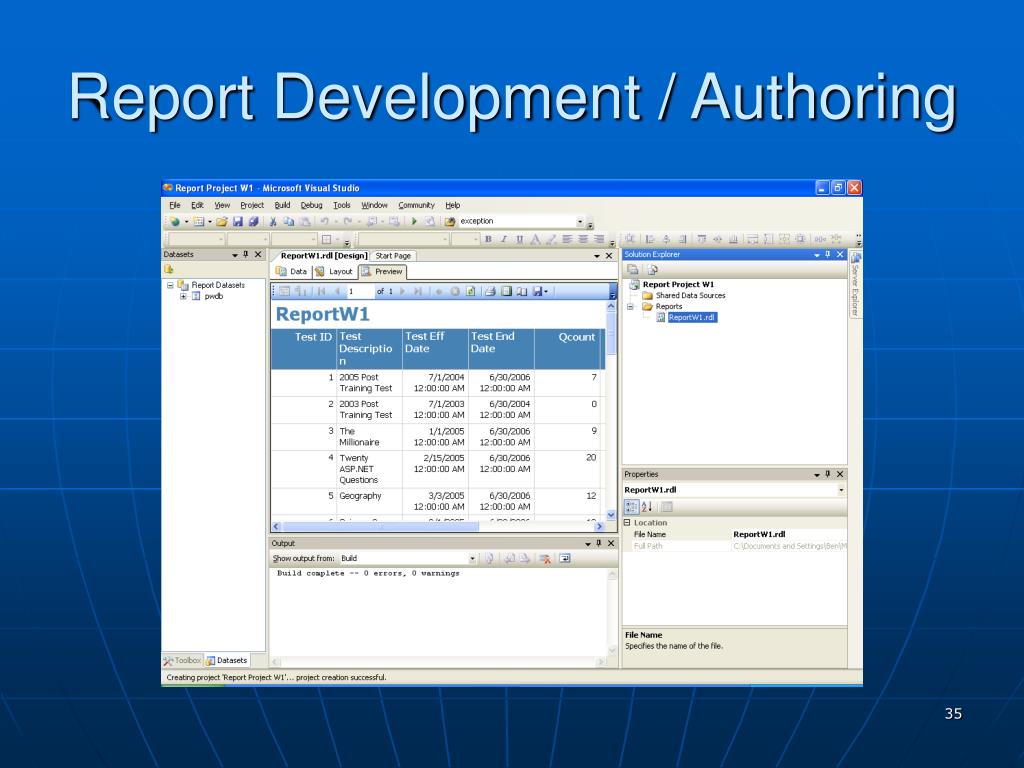Viewport: 1024px width, 768px height.
Task: Collapse the Location category in Properties
Action: (x=628, y=523)
